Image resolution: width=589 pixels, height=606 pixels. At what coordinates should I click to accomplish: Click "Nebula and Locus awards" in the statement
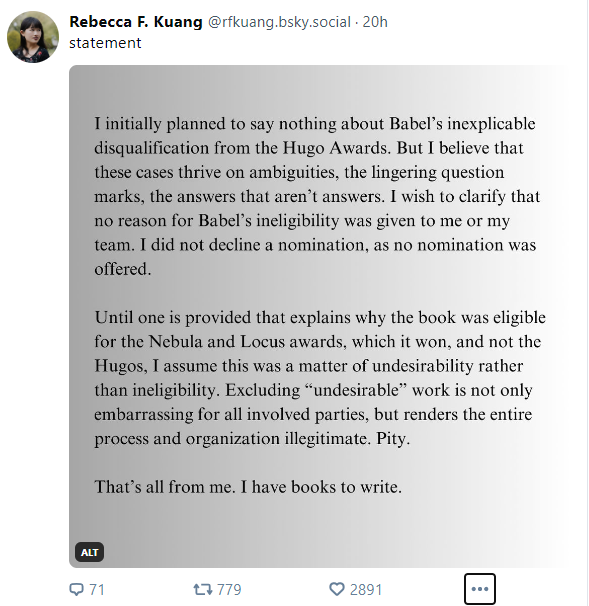pos(248,342)
